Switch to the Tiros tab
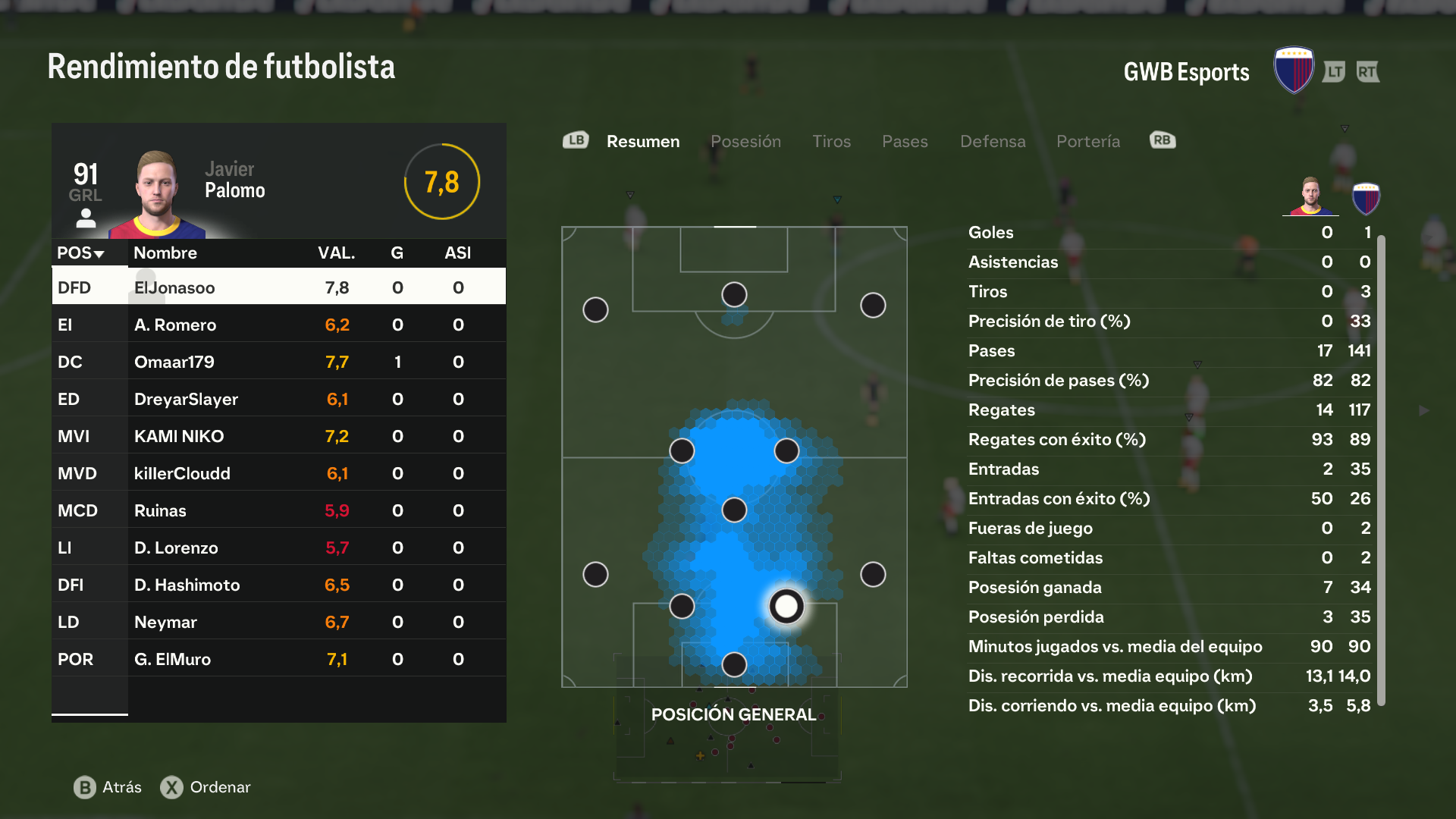 coord(831,141)
